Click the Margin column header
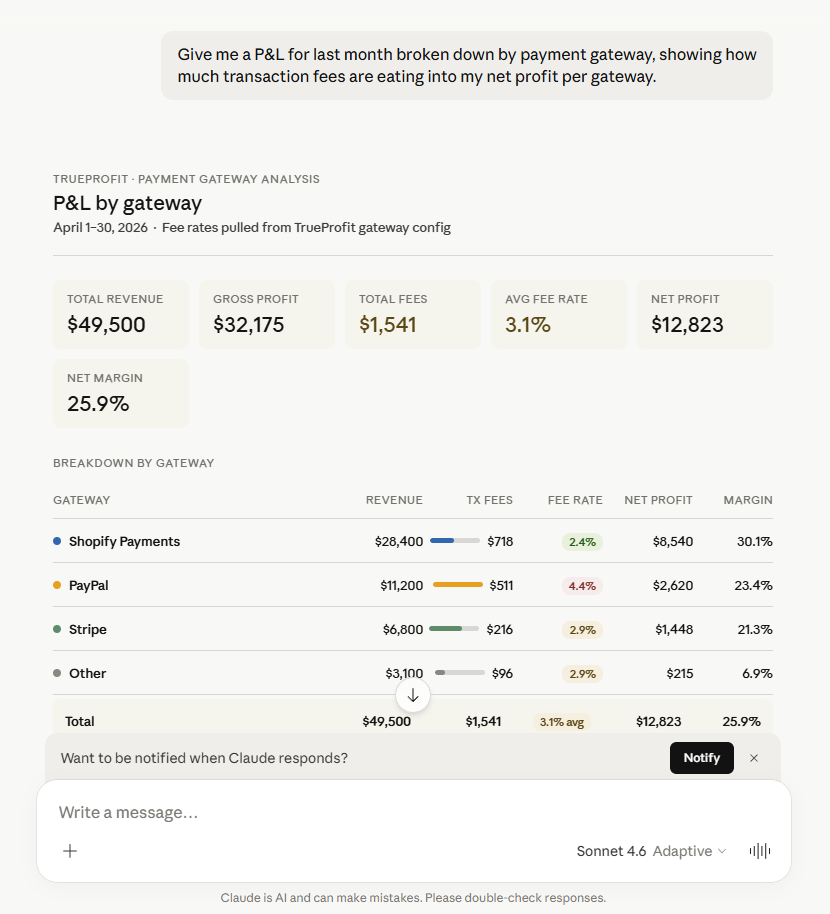This screenshot has width=830, height=914. click(748, 500)
